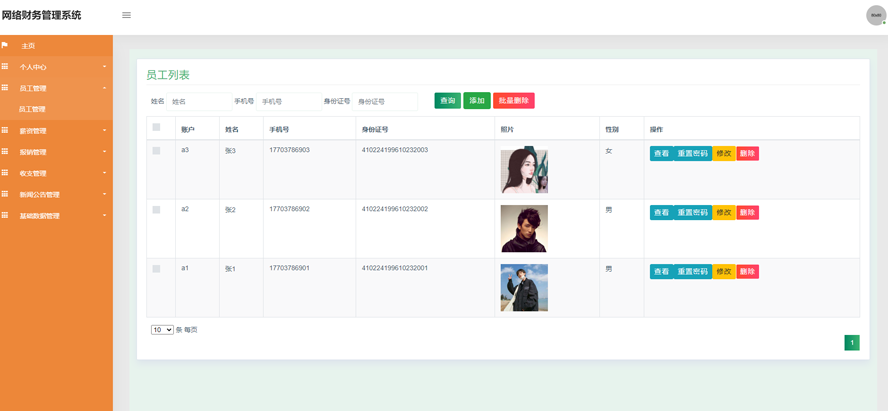
Task: Open the user avatar in top-right corner
Action: [875, 15]
